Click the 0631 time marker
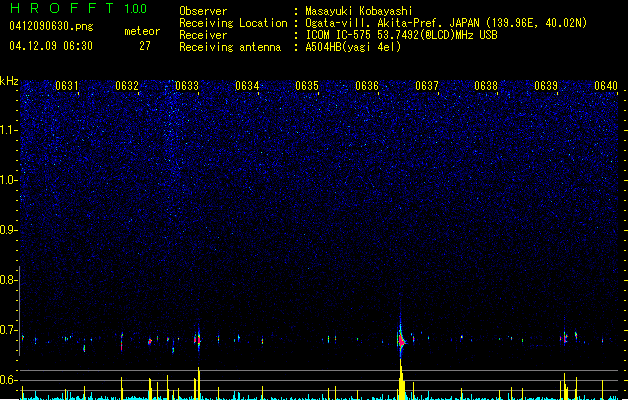The image size is (629, 400). (67, 86)
